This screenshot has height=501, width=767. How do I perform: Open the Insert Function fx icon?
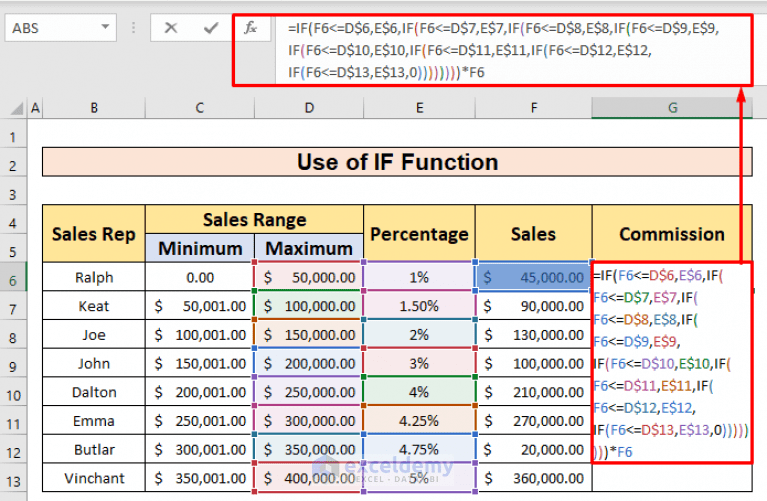250,28
